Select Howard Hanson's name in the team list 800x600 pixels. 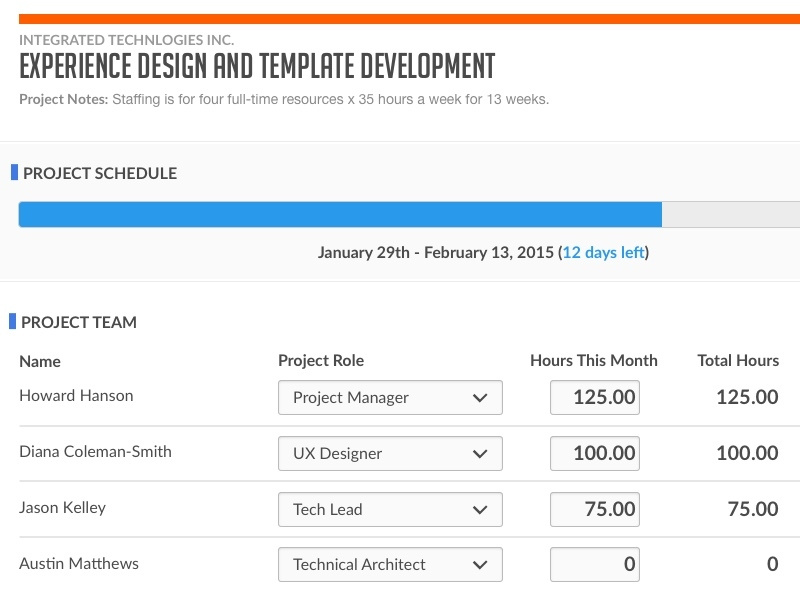pos(76,395)
